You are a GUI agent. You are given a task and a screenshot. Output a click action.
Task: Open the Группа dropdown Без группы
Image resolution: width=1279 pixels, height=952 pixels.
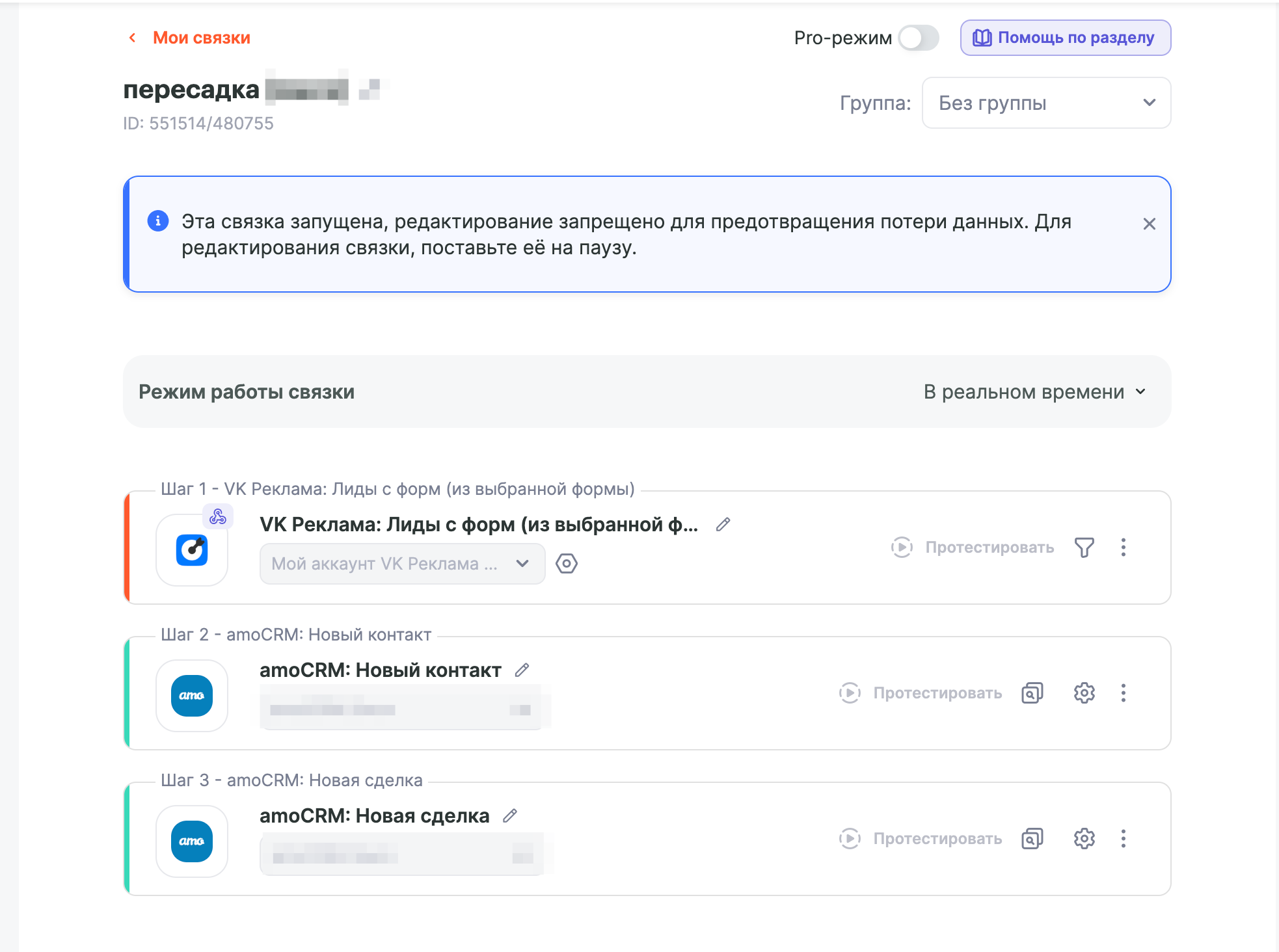[1046, 103]
